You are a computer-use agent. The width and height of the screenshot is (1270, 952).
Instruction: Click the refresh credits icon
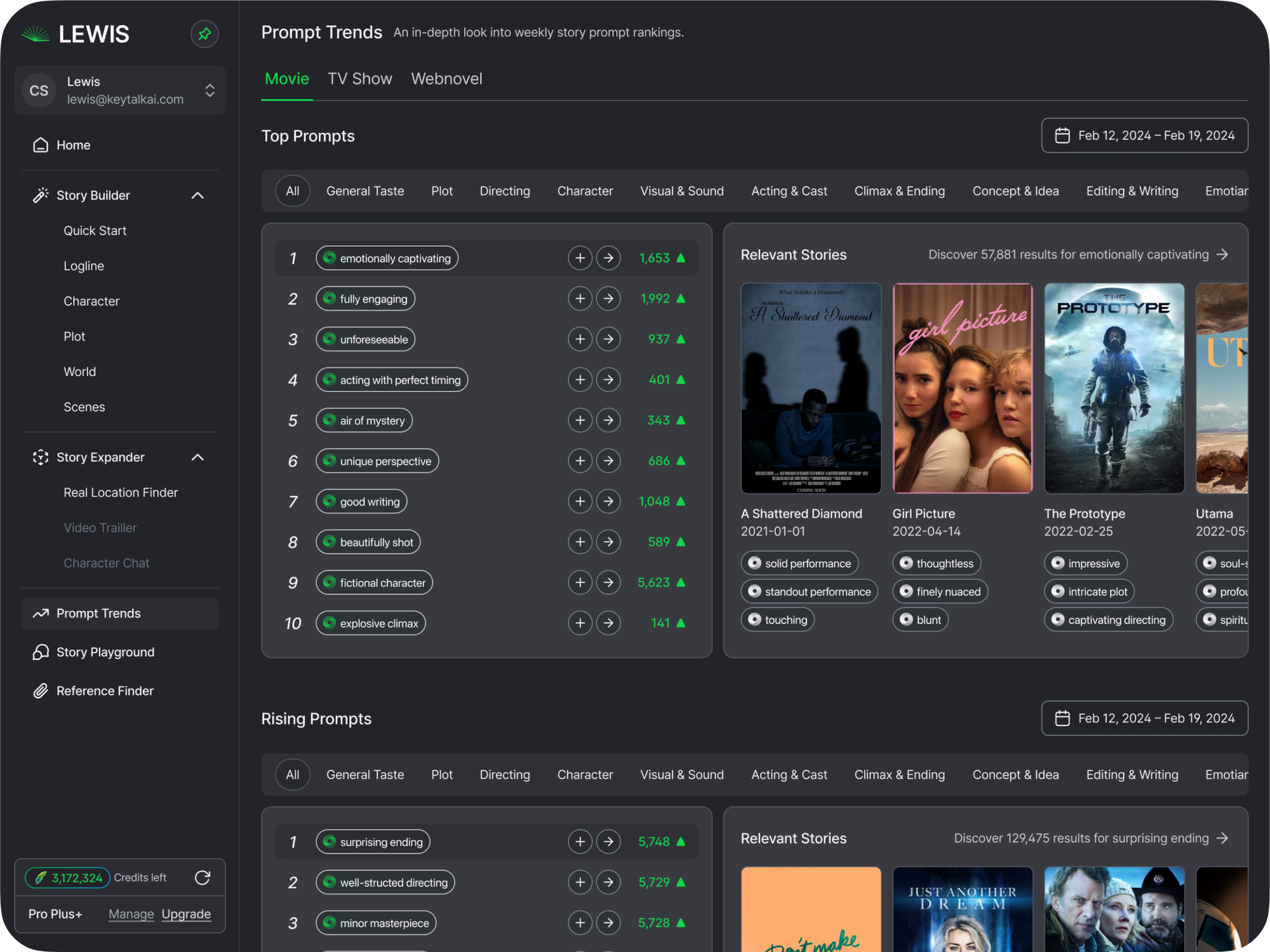point(203,878)
